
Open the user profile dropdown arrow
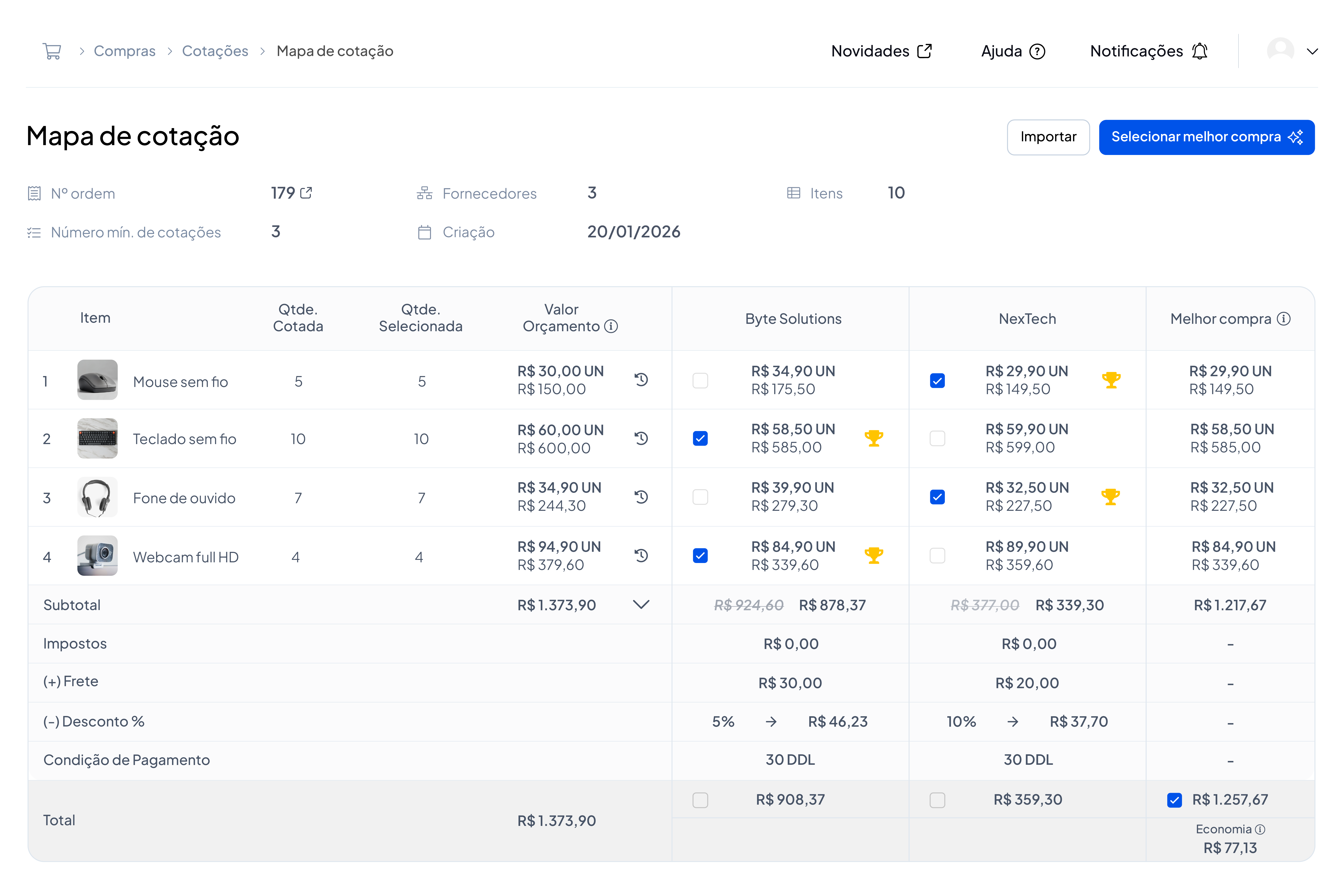[1313, 52]
